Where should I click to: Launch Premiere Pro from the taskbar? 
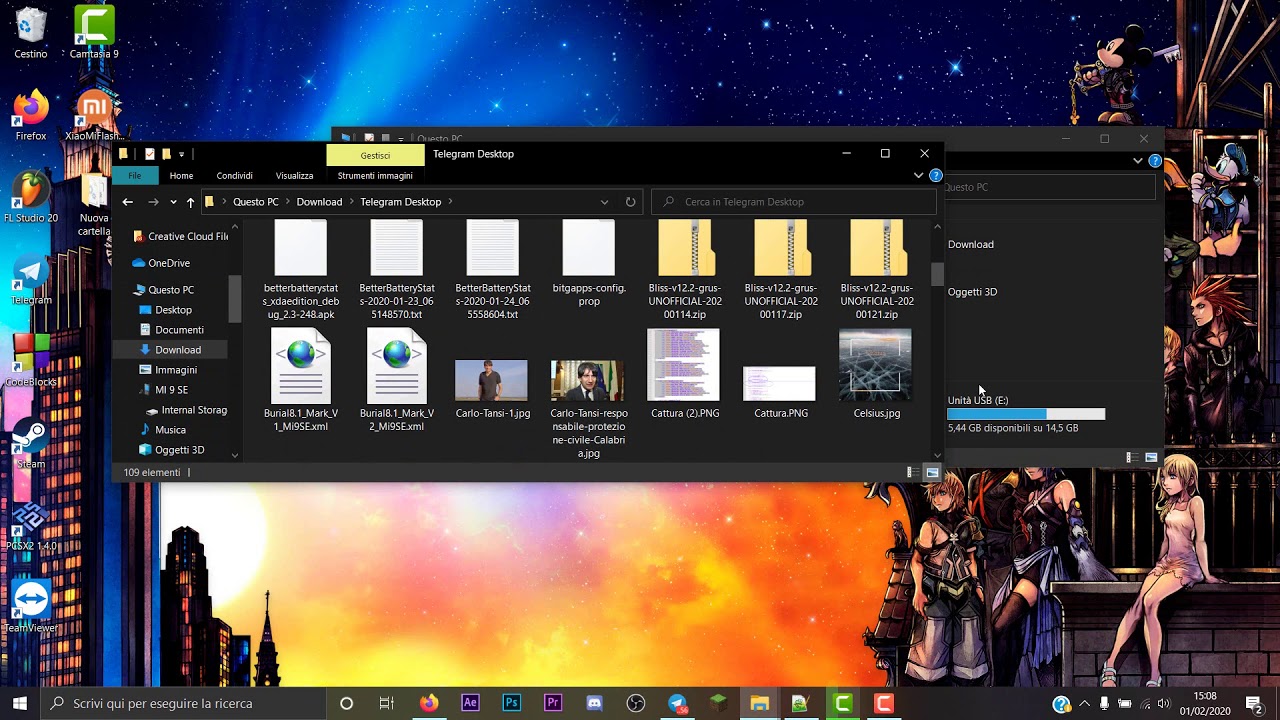[x=553, y=703]
